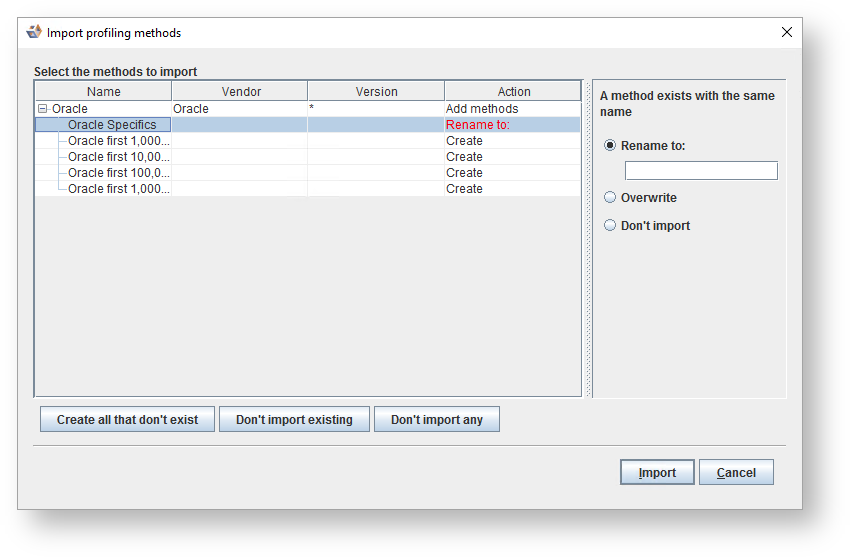This screenshot has width=851, height=558.
Task: Click the Add methods action cell
Action: 512,109
